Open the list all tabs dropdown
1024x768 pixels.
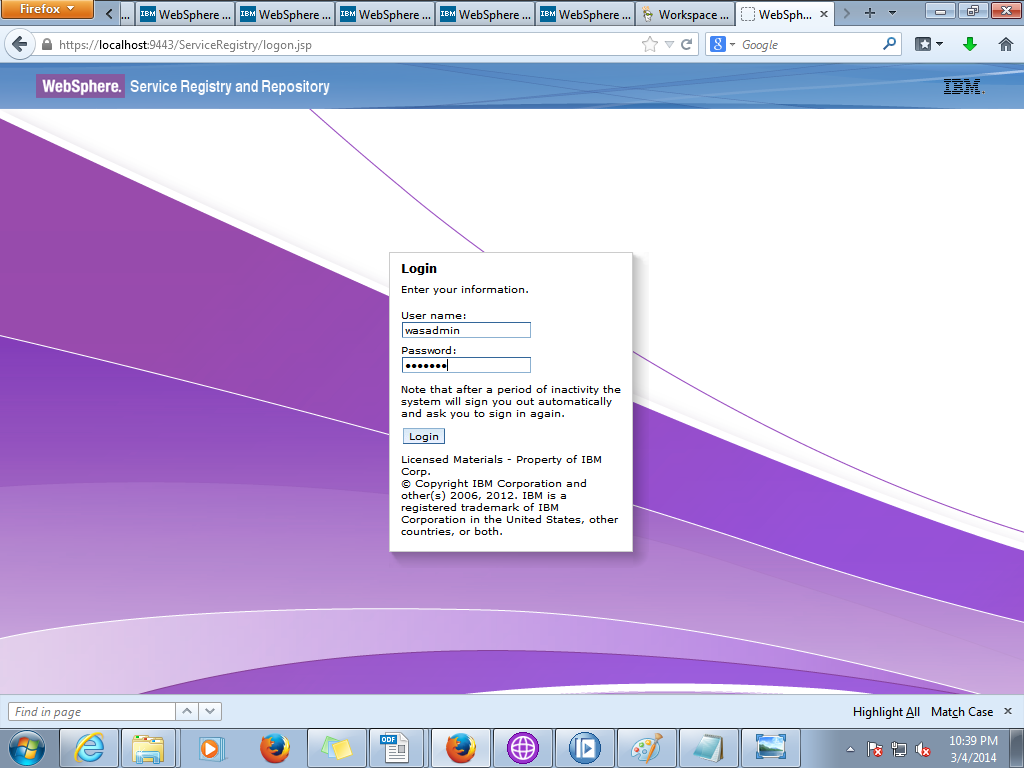pyautogui.click(x=892, y=13)
